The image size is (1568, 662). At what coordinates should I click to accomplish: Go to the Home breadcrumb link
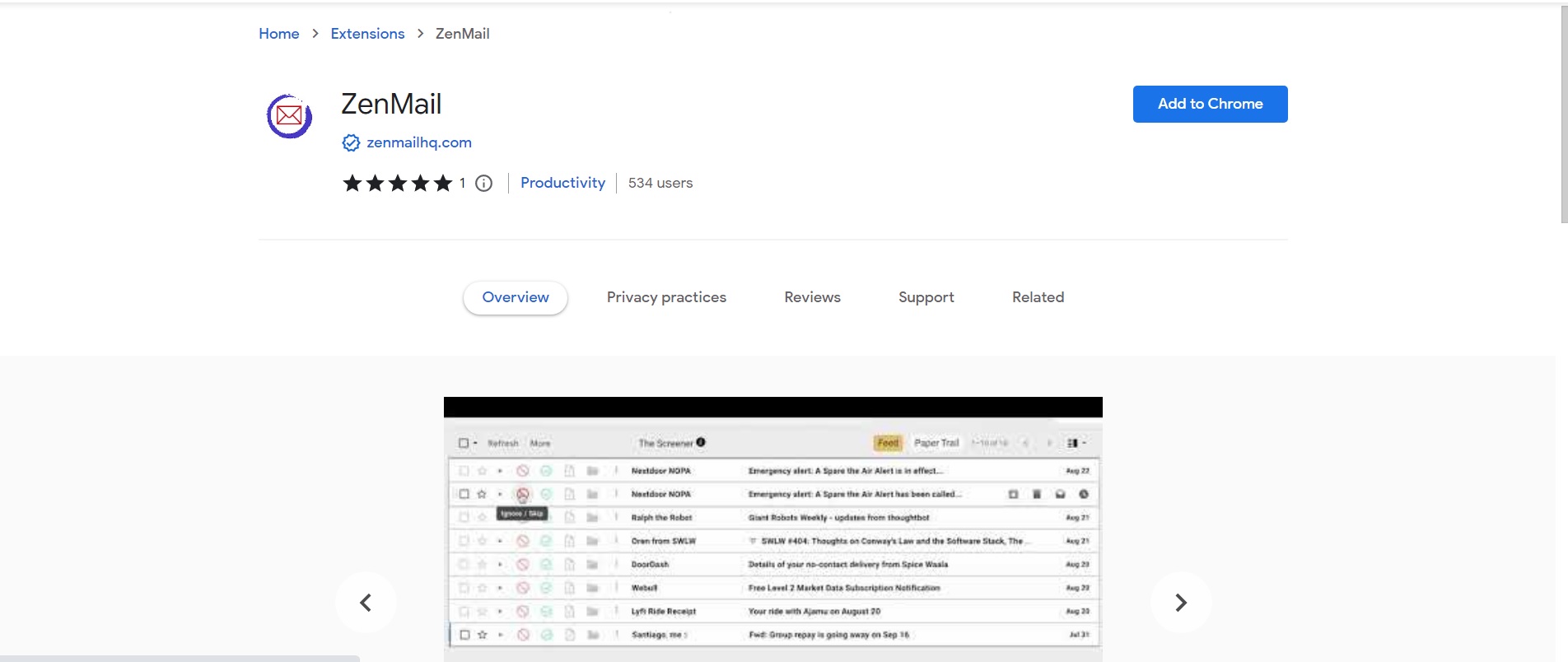point(278,34)
